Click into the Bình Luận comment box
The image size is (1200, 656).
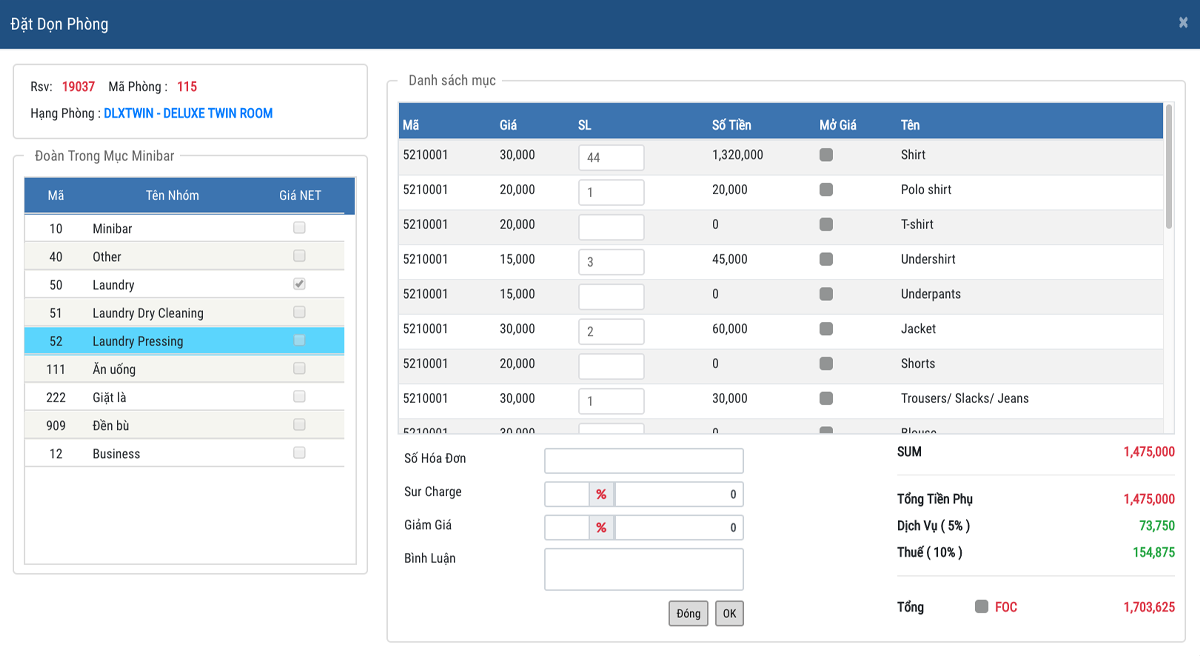pyautogui.click(x=644, y=569)
